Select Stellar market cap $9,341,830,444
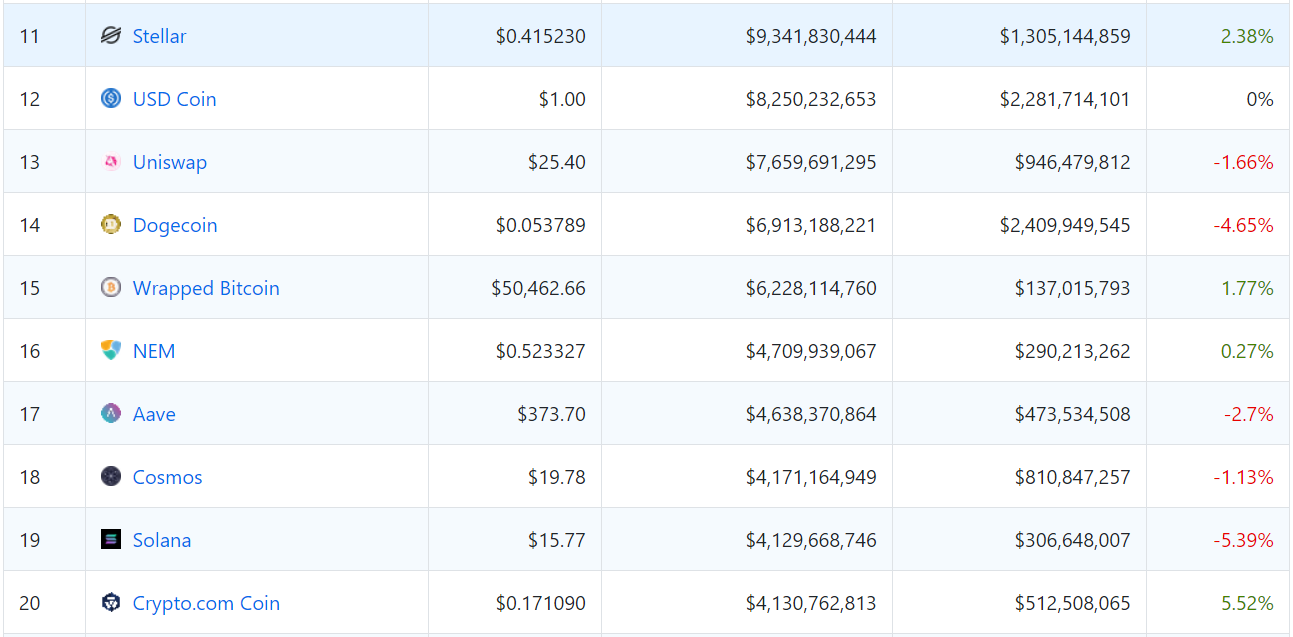Image resolution: width=1293 pixels, height=637 pixels. pyautogui.click(x=811, y=36)
